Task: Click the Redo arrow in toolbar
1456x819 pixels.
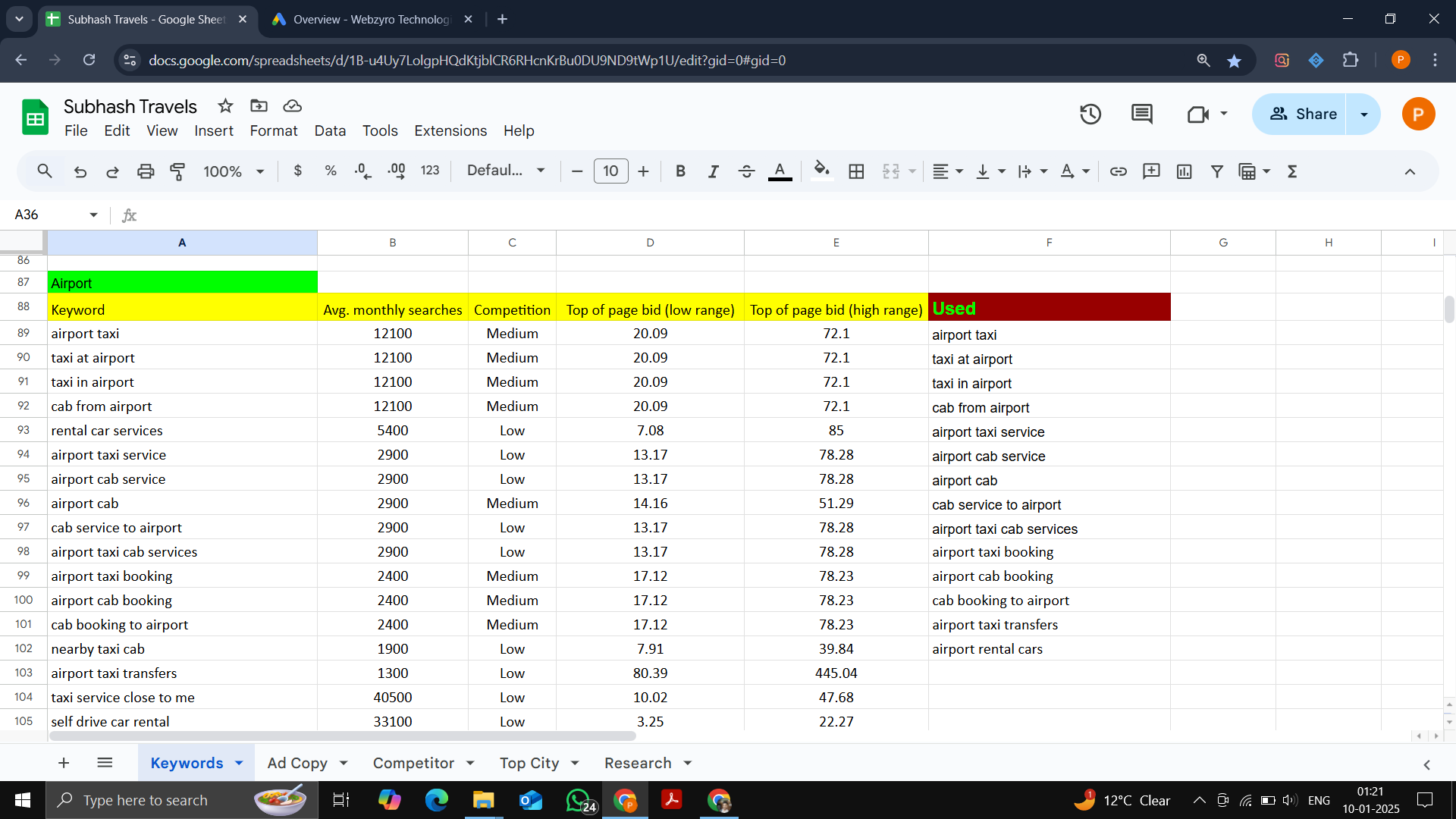Action: click(112, 171)
